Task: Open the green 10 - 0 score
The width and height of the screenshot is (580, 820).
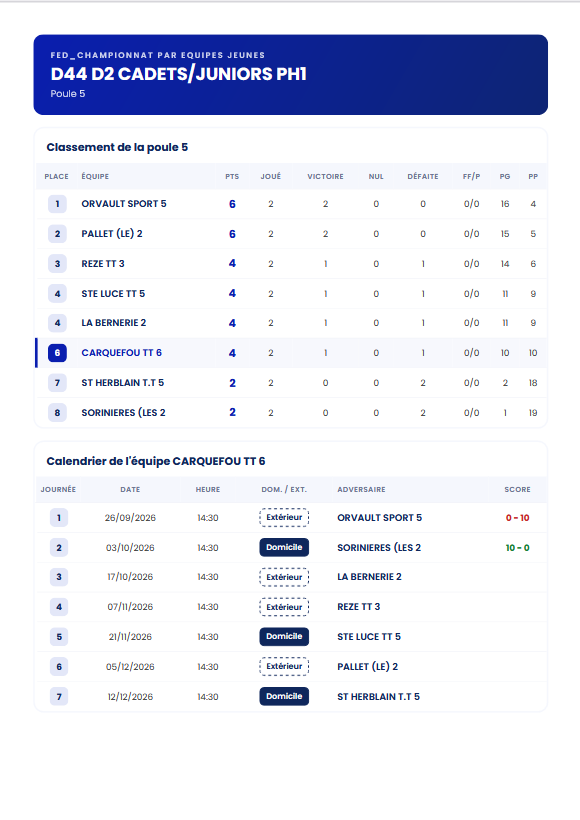Action: [x=517, y=548]
